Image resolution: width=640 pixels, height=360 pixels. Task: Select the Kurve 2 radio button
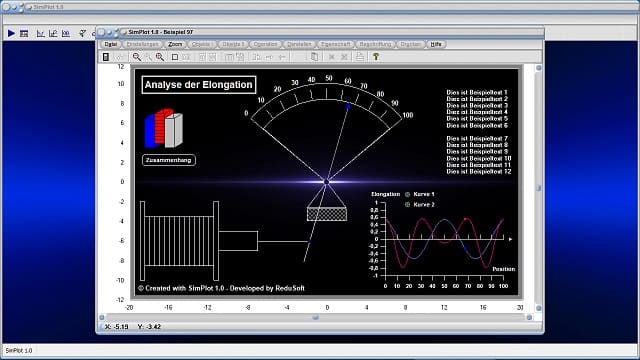(x=407, y=204)
